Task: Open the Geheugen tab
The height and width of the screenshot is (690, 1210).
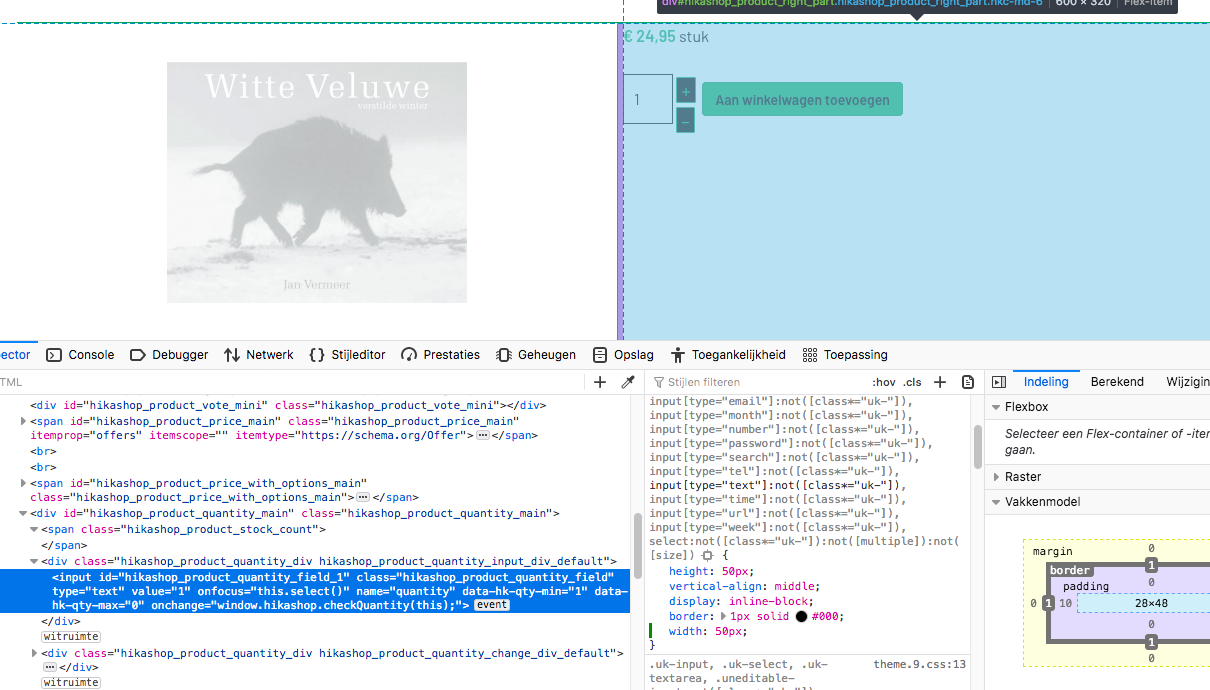Action: coord(536,355)
